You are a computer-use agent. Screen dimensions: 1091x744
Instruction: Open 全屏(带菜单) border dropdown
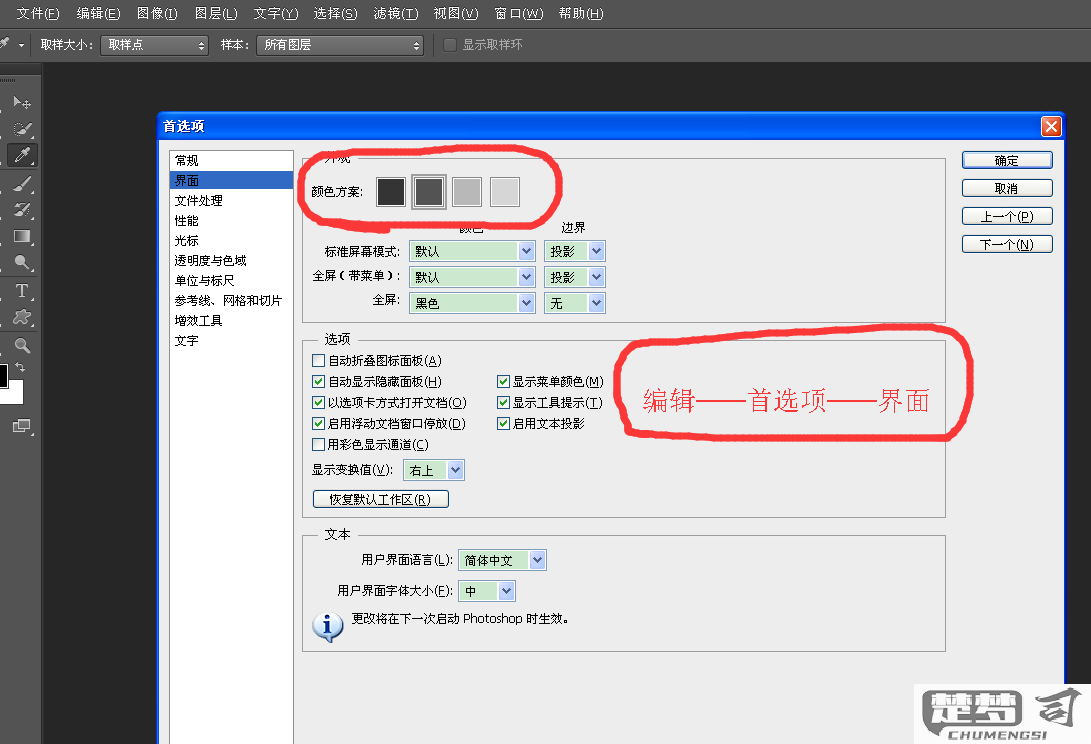575,277
